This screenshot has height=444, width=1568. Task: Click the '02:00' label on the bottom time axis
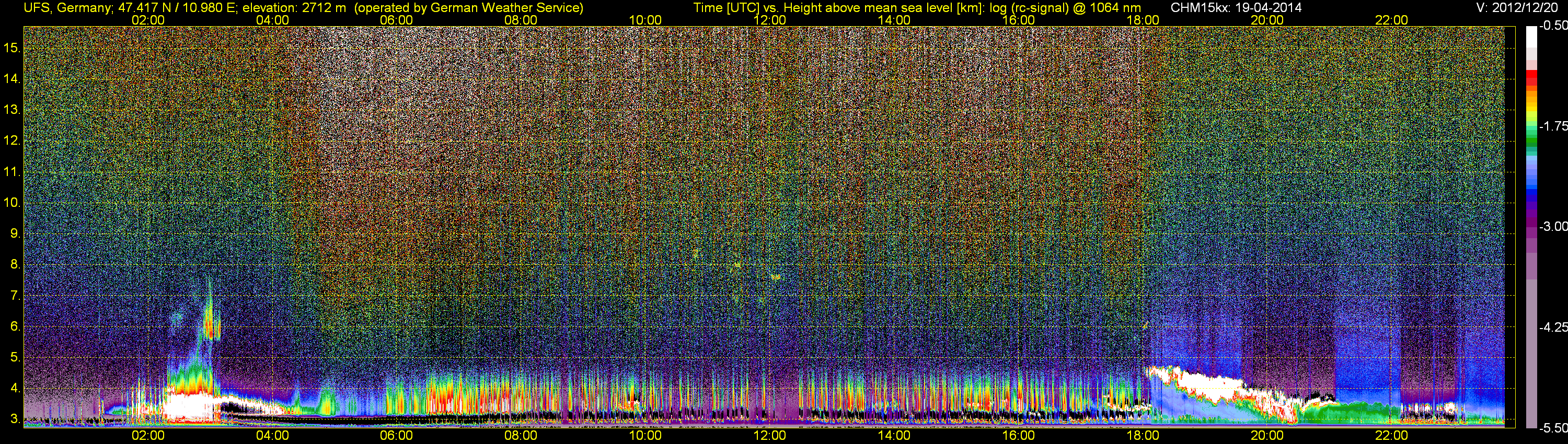(148, 436)
